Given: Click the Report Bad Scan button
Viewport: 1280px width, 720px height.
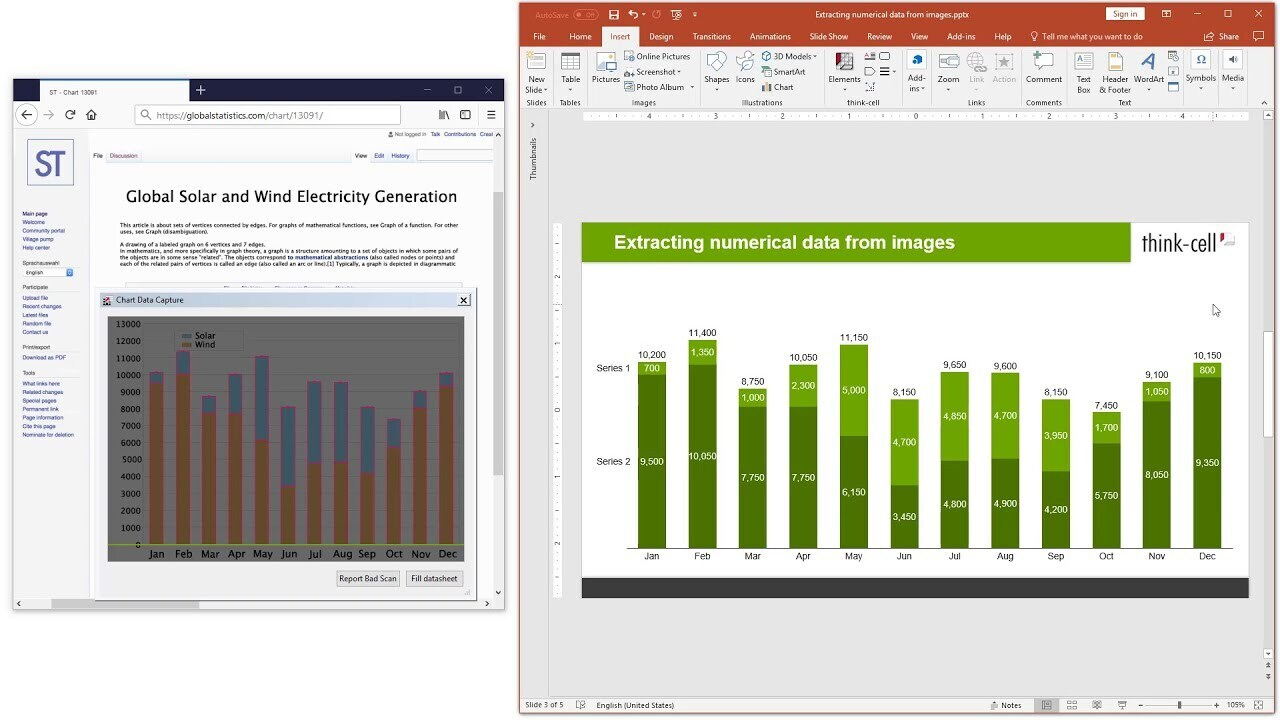Looking at the screenshot, I should click(x=368, y=578).
